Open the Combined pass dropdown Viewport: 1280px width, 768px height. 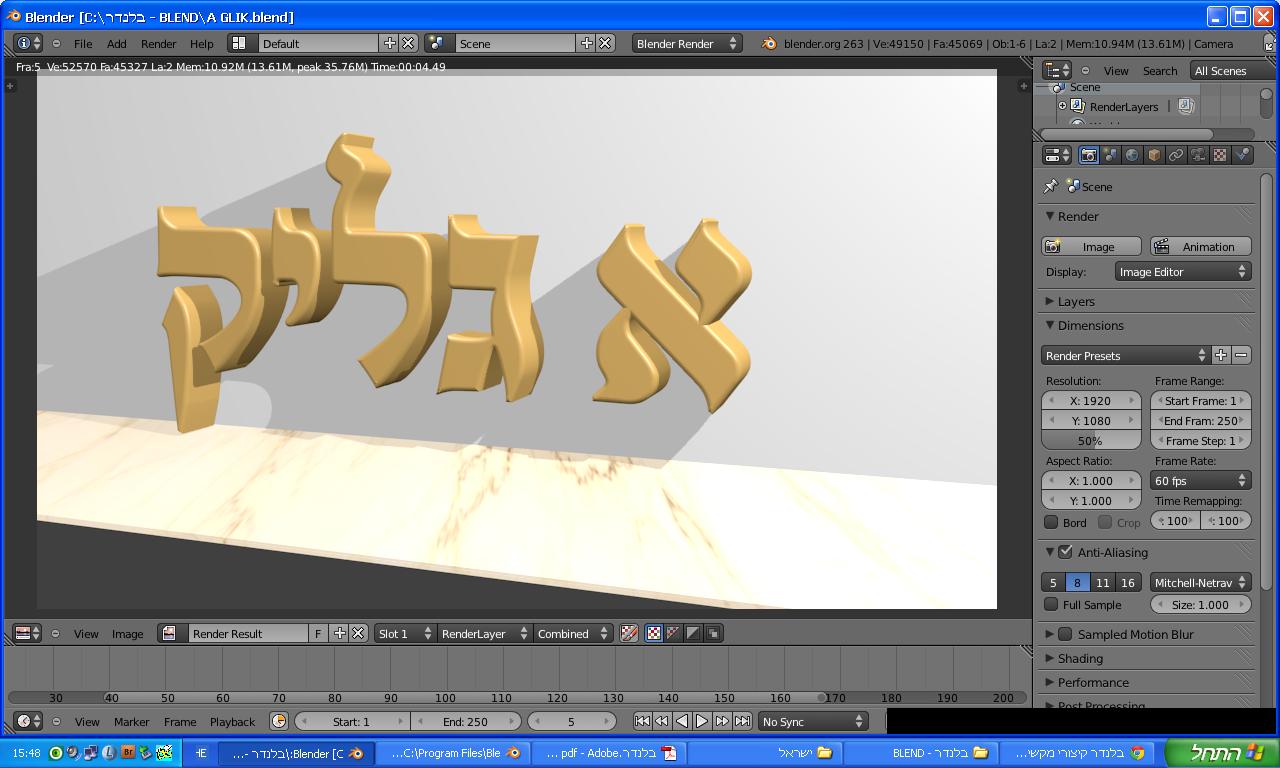(x=573, y=633)
